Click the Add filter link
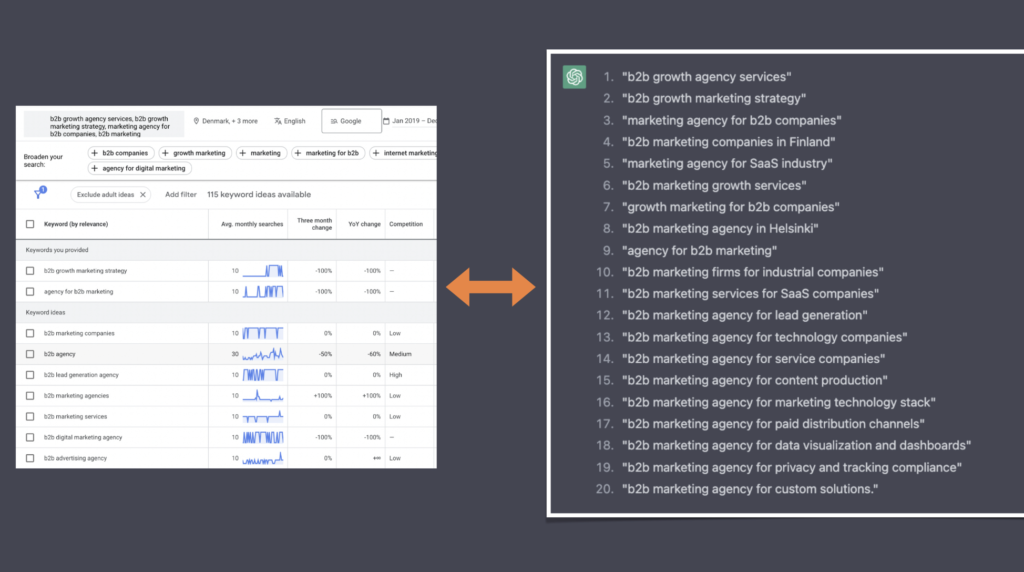The width and height of the screenshot is (1024, 572). 180,195
